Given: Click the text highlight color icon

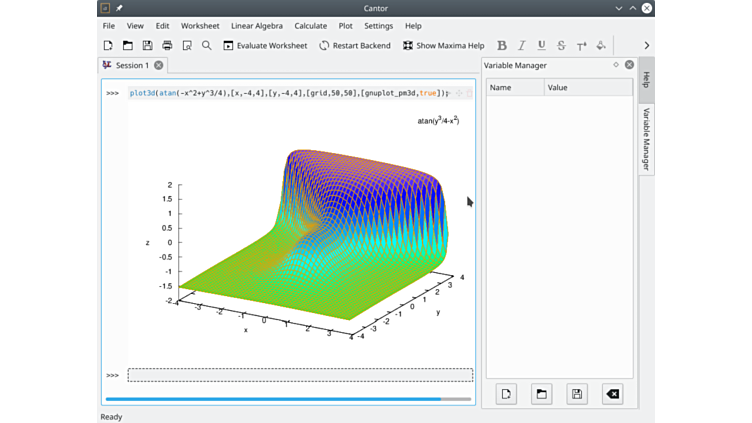Looking at the screenshot, I should click(x=601, y=45).
